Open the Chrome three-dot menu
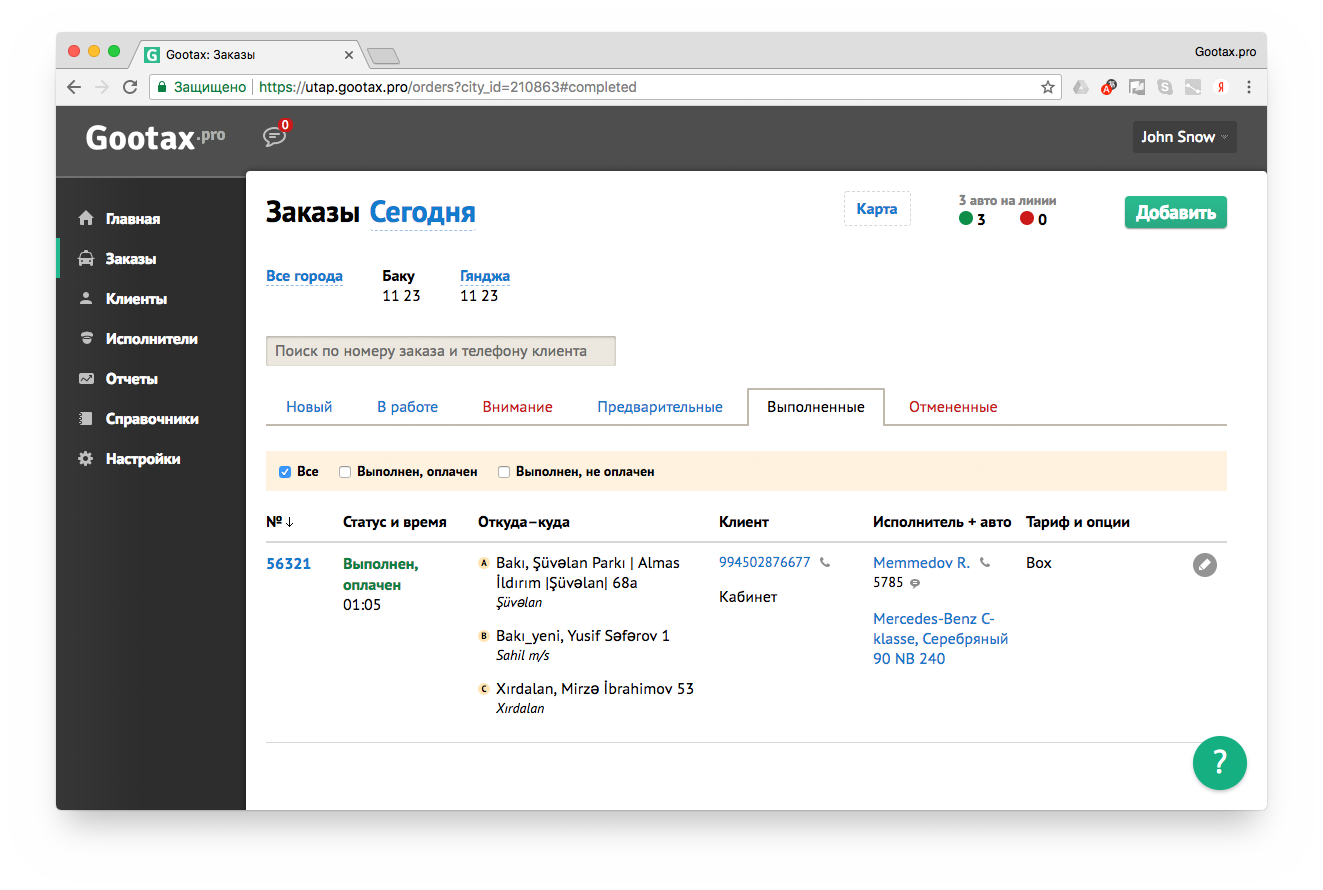The width and height of the screenshot is (1323, 890). coord(1249,87)
